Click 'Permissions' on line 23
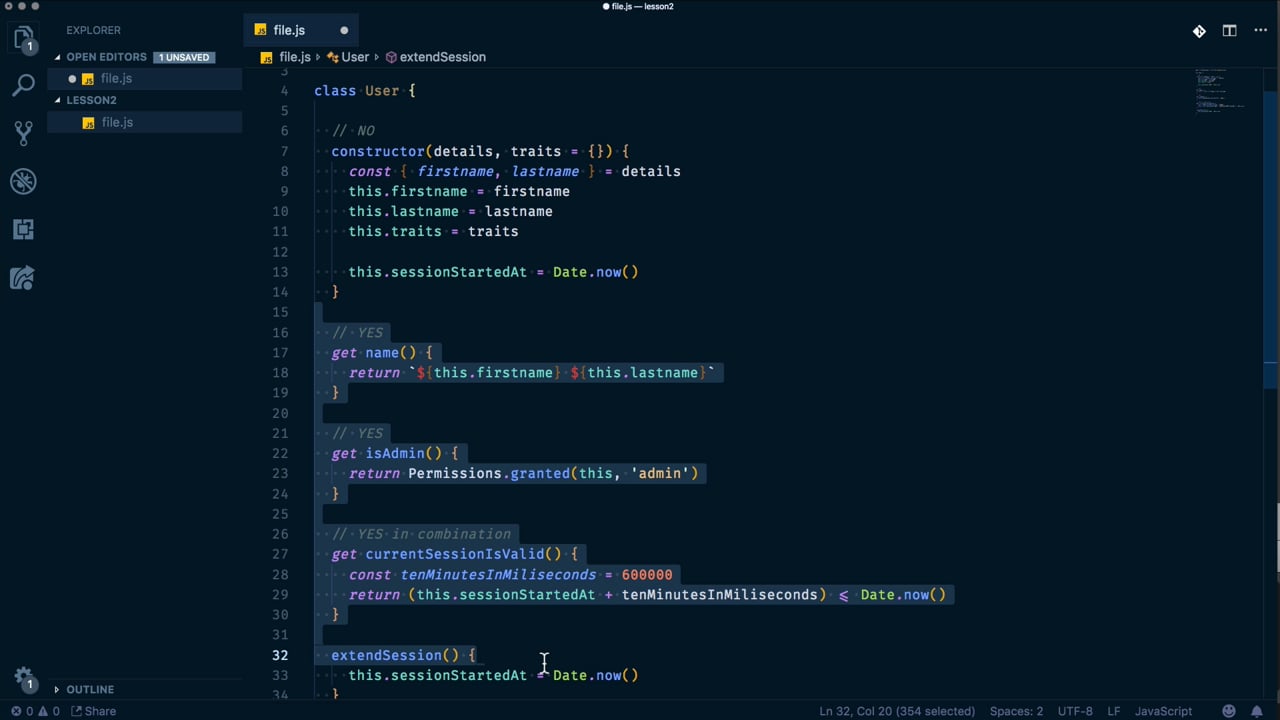 (x=455, y=473)
